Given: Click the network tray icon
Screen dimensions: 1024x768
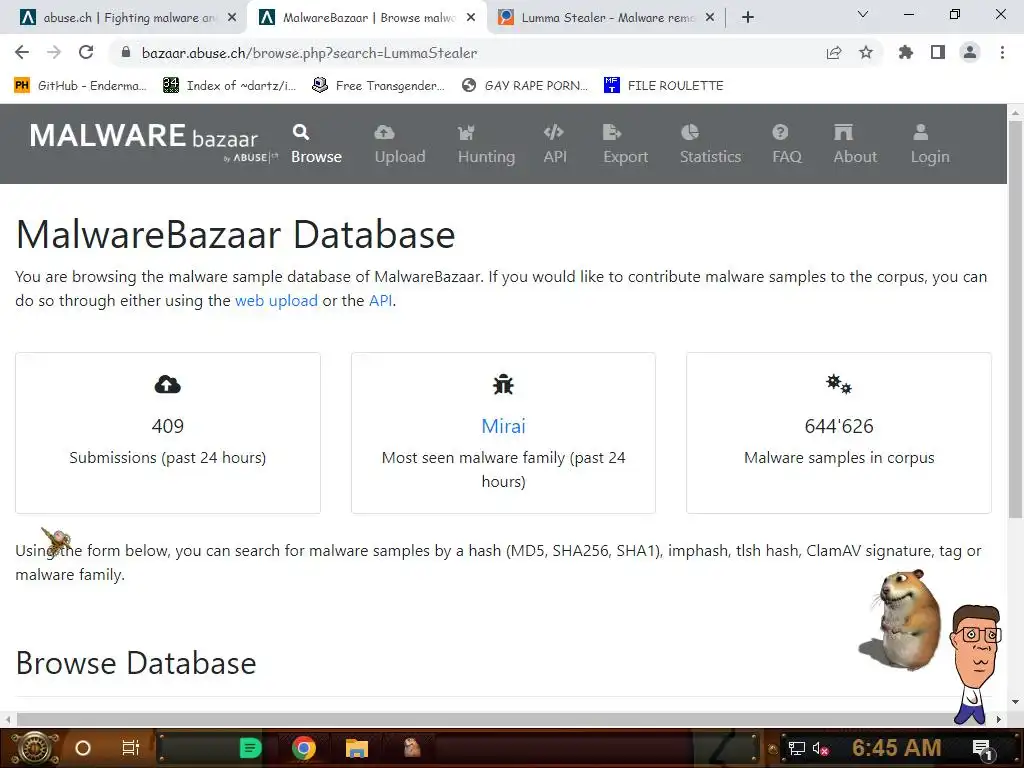Looking at the screenshot, I should [797, 748].
